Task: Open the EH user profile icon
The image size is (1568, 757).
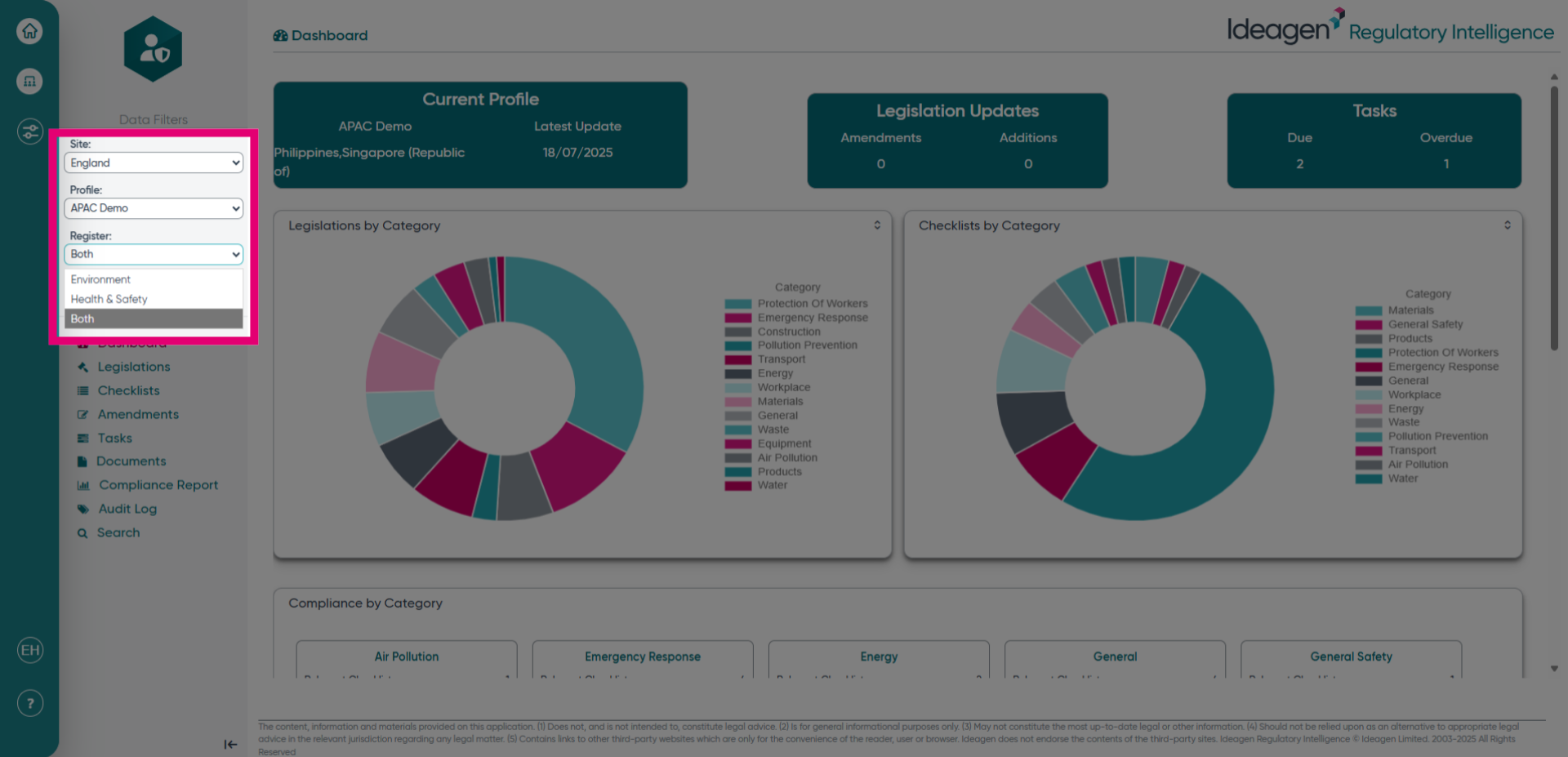Action: point(30,650)
